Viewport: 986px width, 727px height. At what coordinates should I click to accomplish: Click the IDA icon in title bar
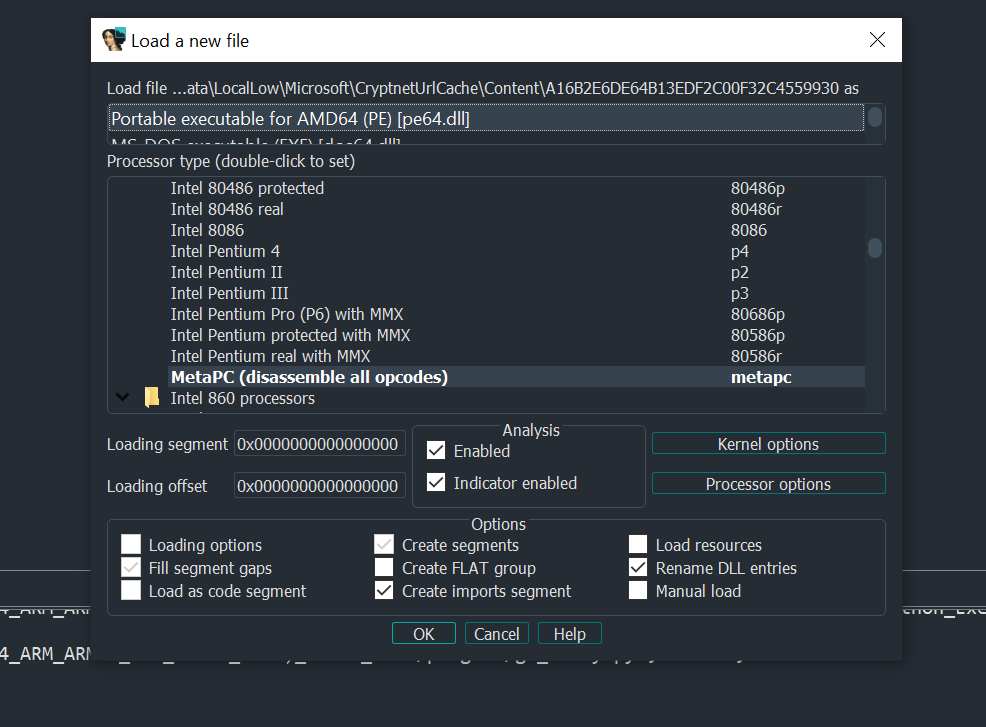(x=114, y=40)
